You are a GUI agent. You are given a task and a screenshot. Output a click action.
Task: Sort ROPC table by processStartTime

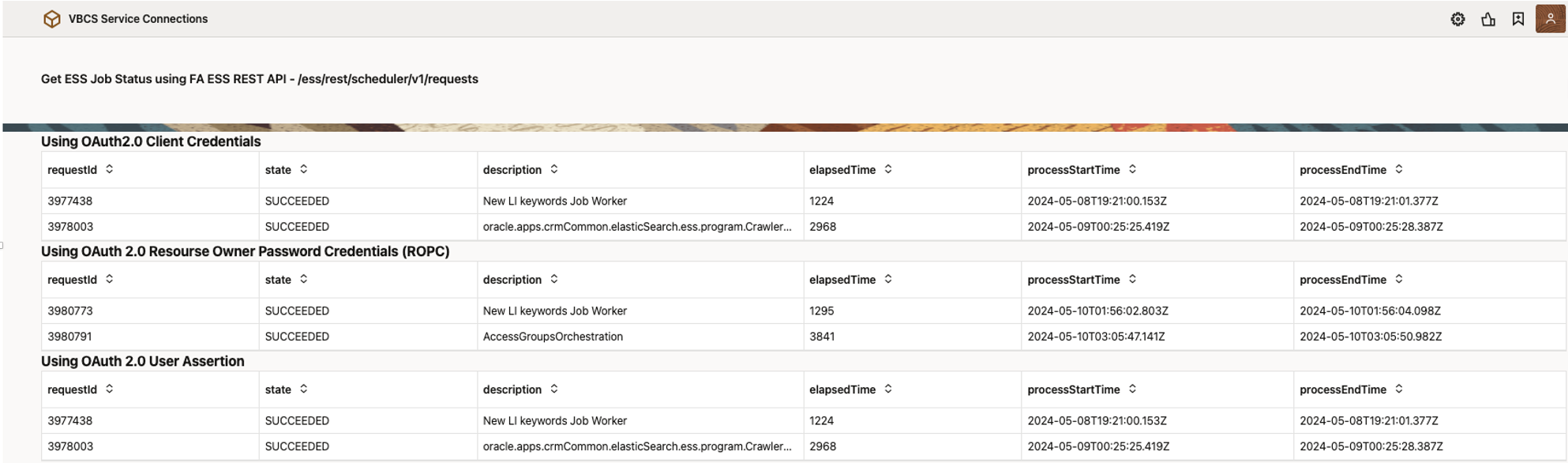coord(1132,279)
